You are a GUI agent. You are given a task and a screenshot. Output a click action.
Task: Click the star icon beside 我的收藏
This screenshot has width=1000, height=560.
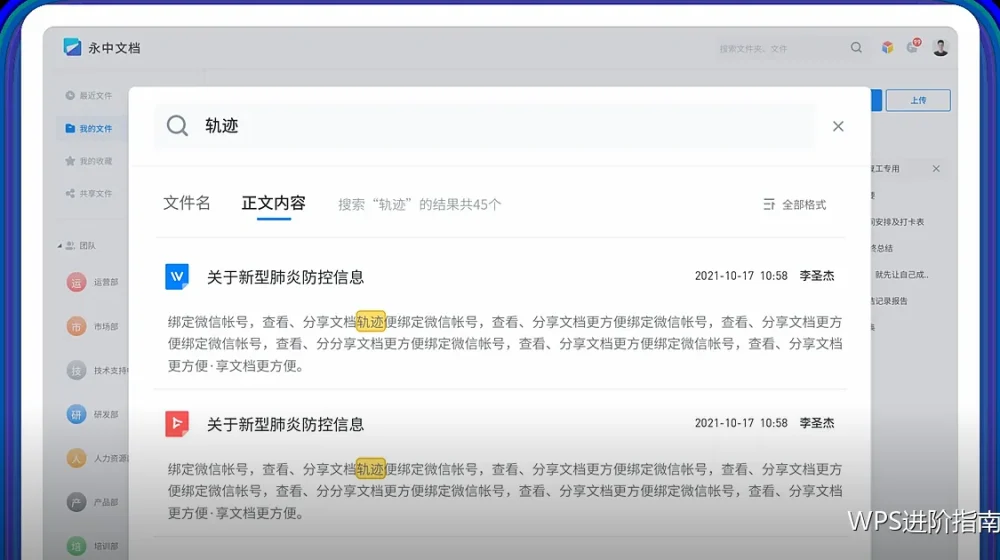tap(70, 161)
